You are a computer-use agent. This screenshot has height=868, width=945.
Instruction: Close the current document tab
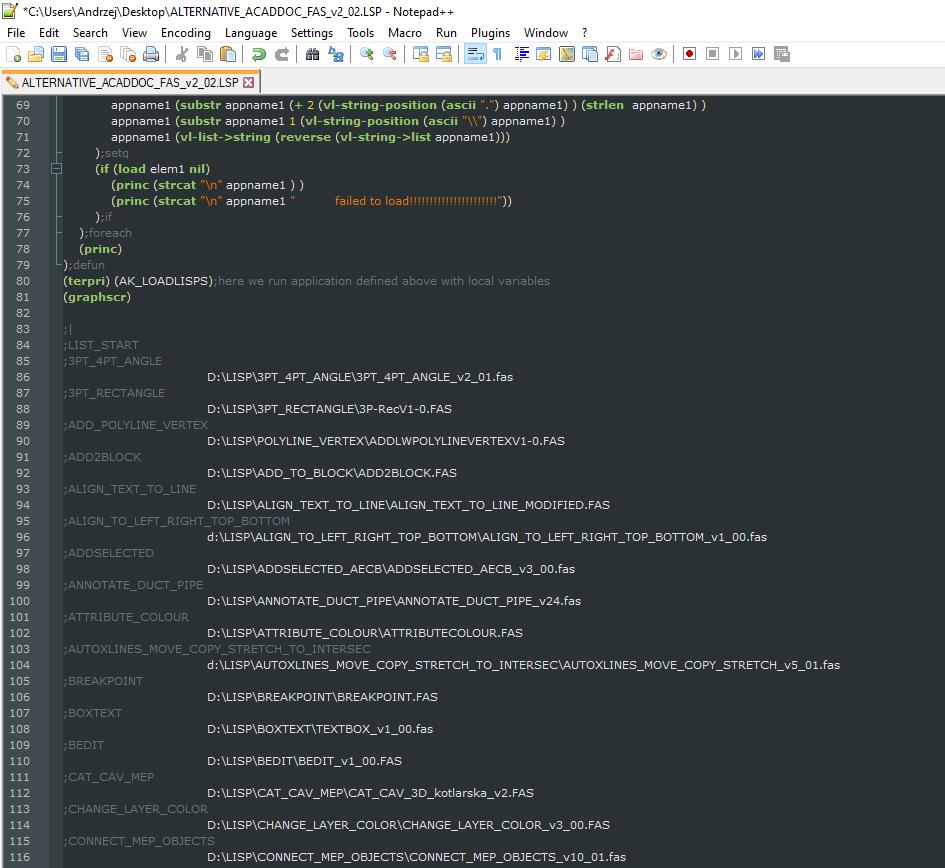point(249,84)
